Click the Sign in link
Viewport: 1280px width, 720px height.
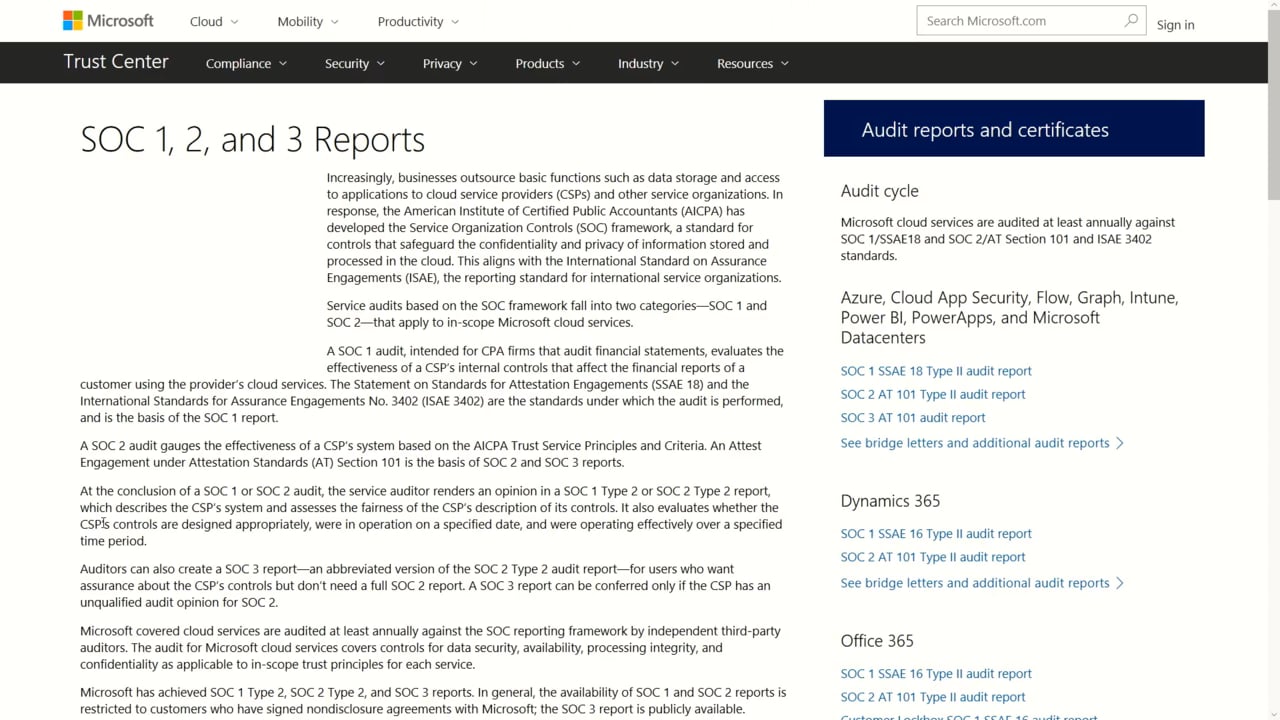click(1175, 25)
